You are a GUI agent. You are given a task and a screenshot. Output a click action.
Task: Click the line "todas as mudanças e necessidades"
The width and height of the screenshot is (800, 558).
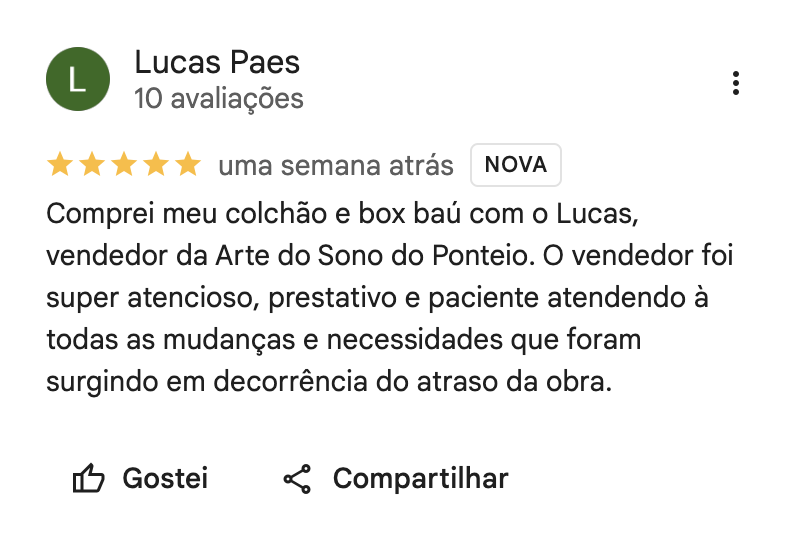click(343, 341)
